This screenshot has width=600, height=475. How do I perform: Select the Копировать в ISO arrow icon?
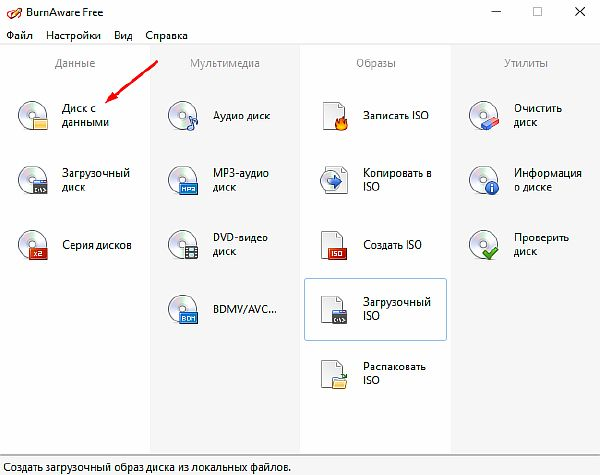(334, 180)
